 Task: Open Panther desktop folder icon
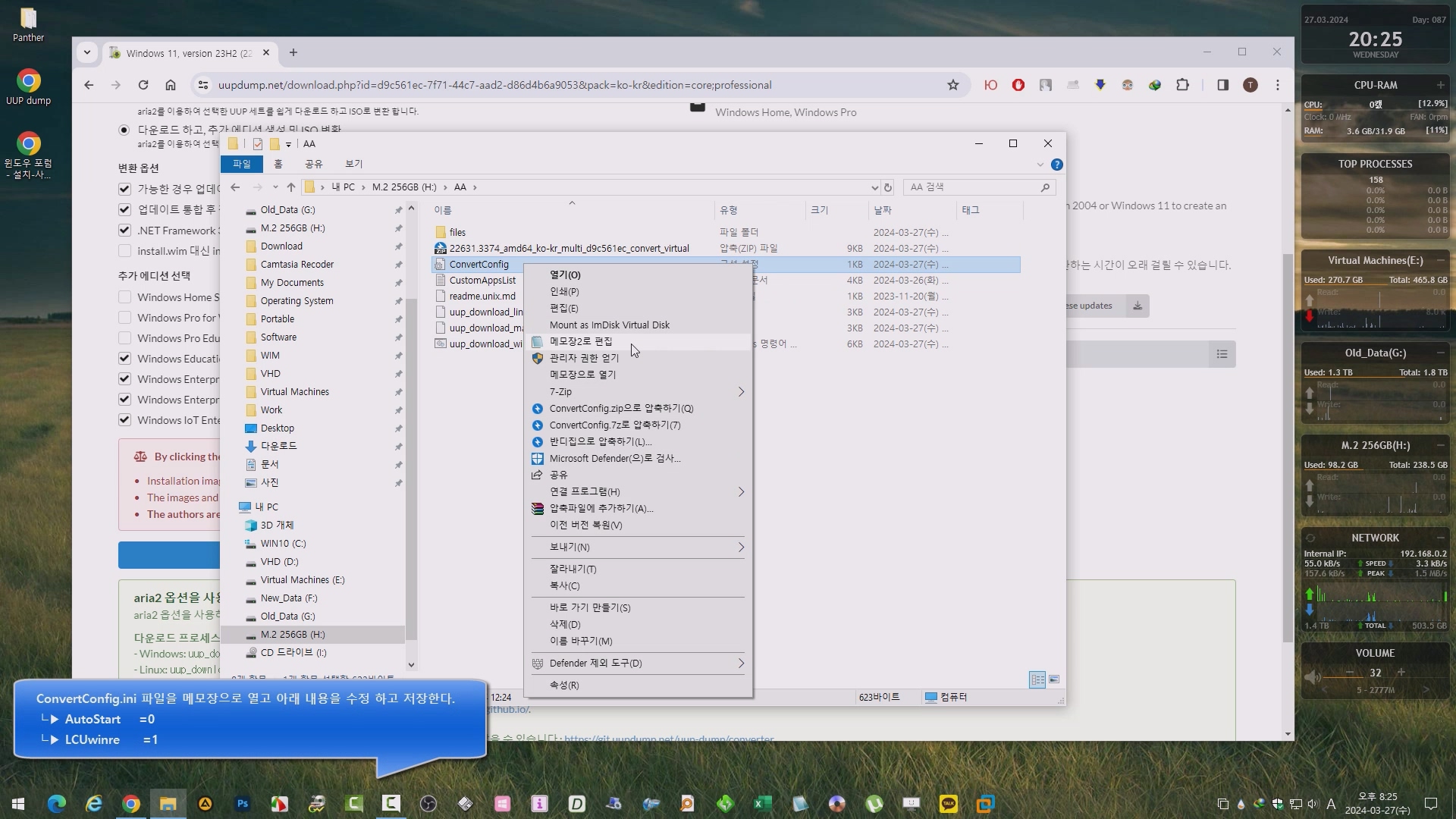point(28,24)
